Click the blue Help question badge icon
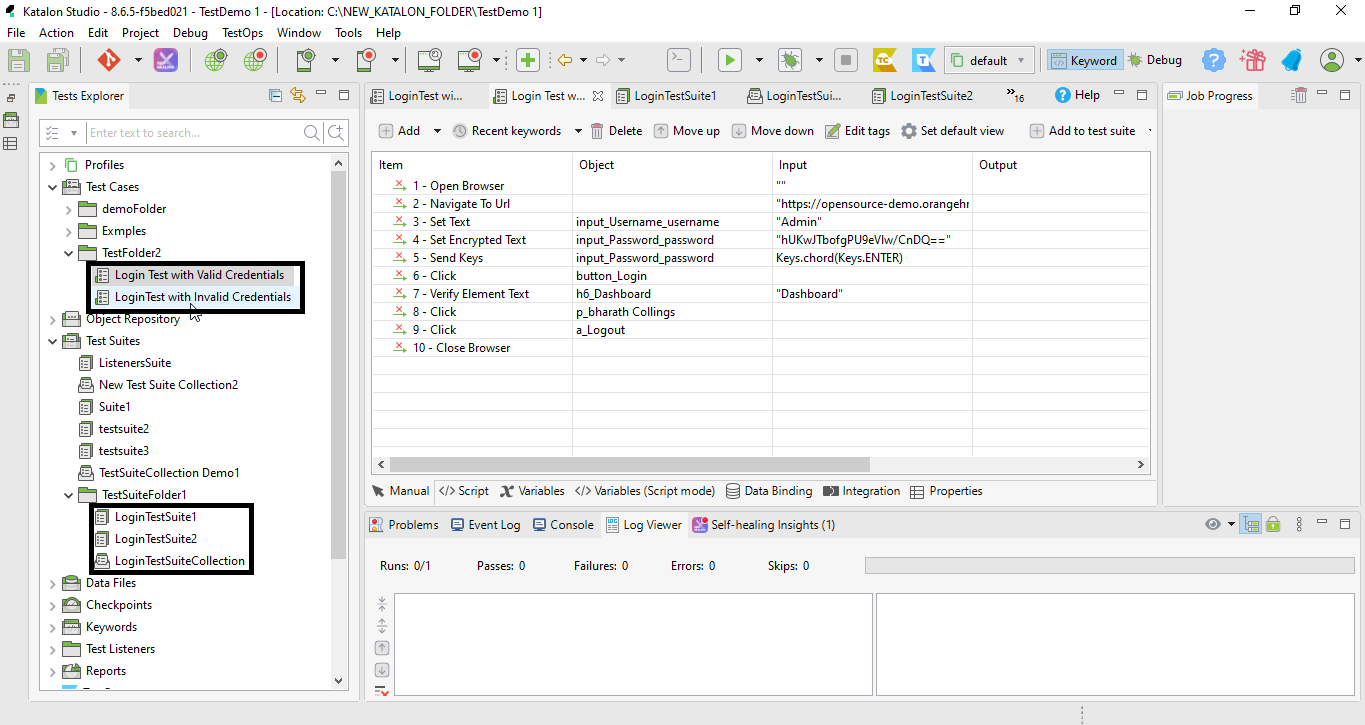 point(1214,60)
